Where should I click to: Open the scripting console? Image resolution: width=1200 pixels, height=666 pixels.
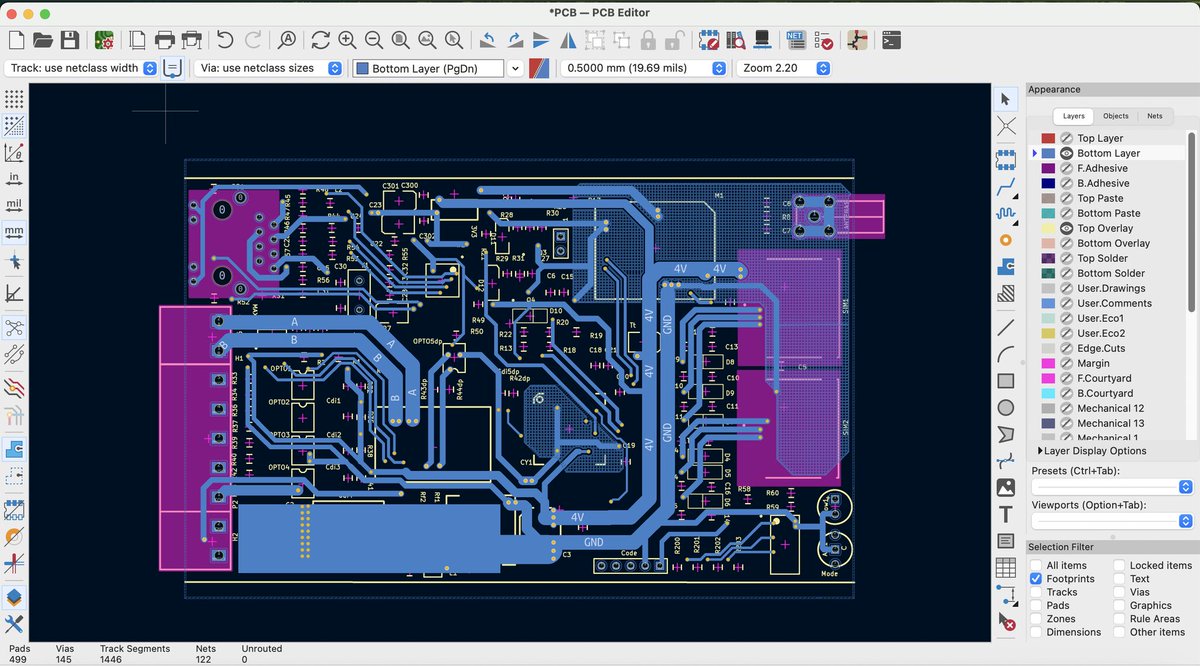coord(891,40)
